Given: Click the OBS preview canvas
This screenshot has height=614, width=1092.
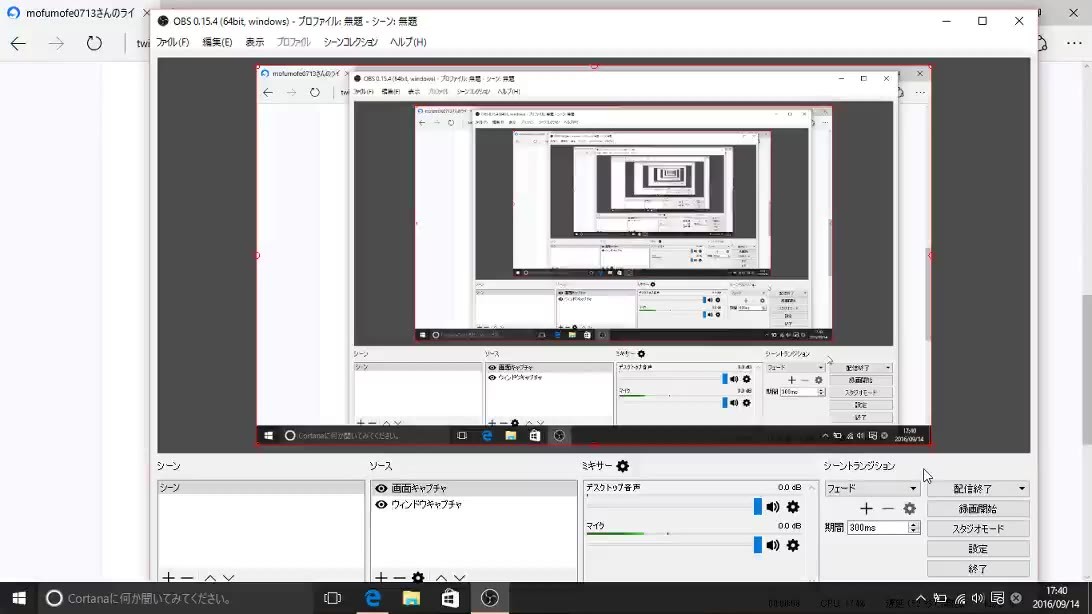Looking at the screenshot, I should tap(593, 255).
